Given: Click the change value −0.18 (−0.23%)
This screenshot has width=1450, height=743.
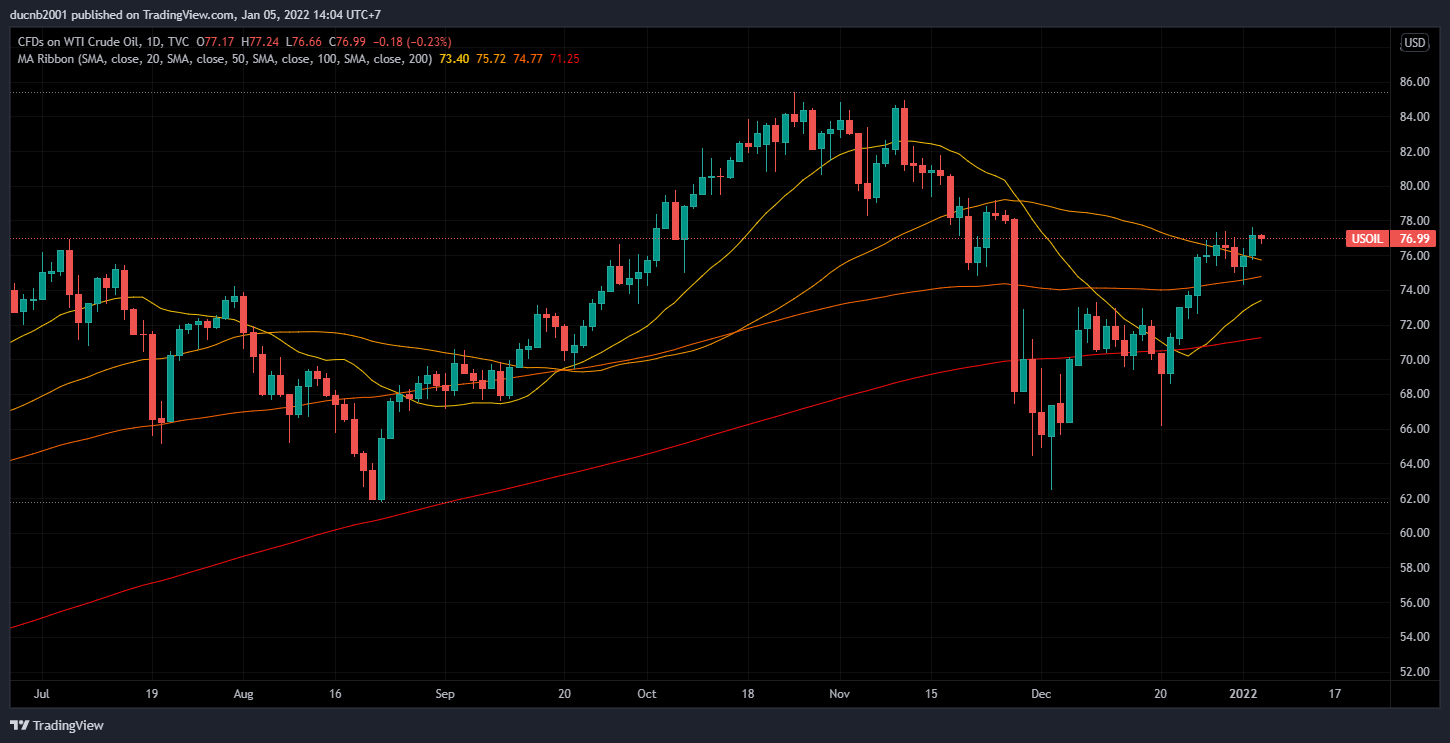Looking at the screenshot, I should point(412,42).
